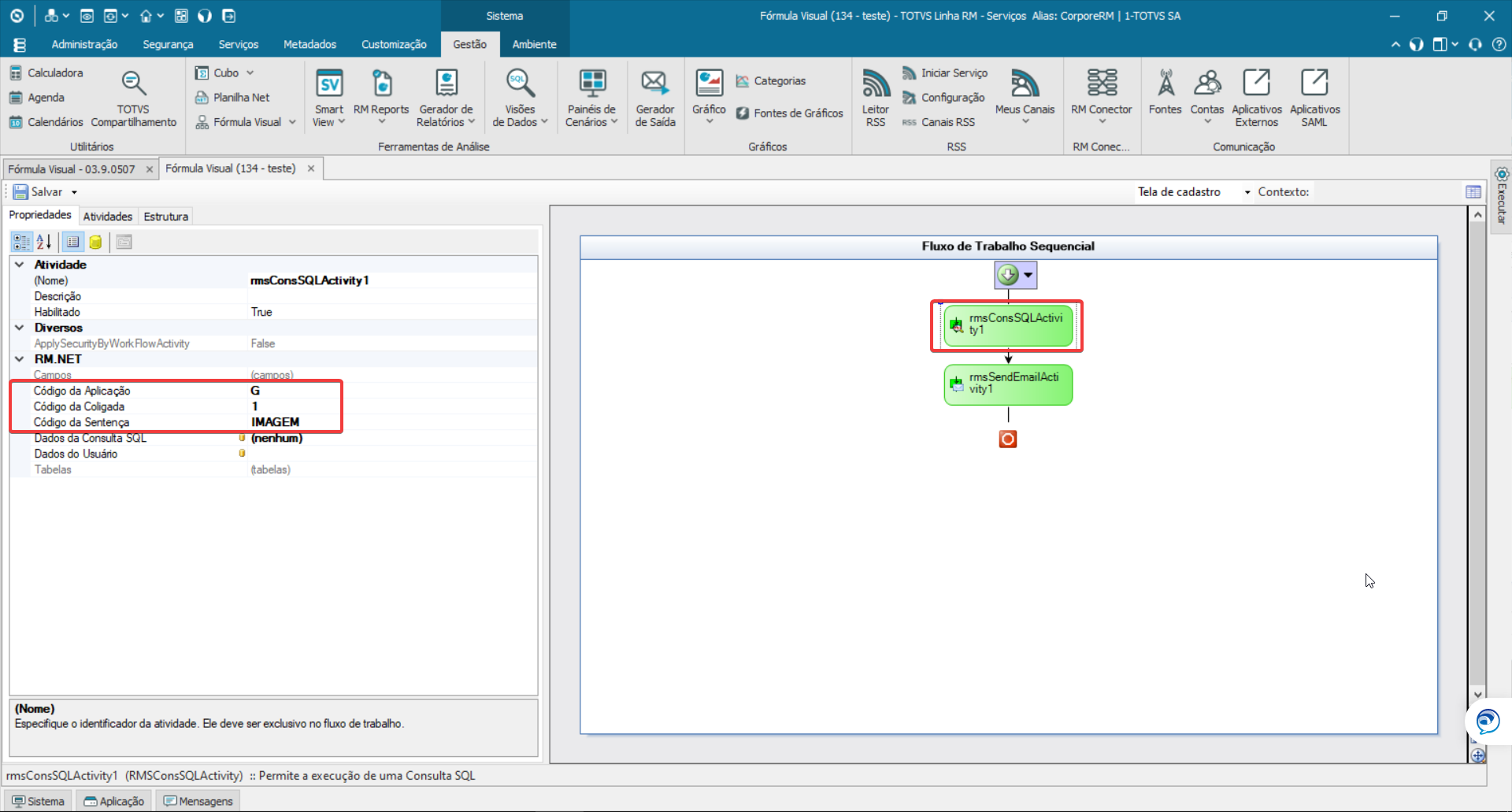
Task: Open the Salvar dropdown arrow
Action: coord(74,192)
